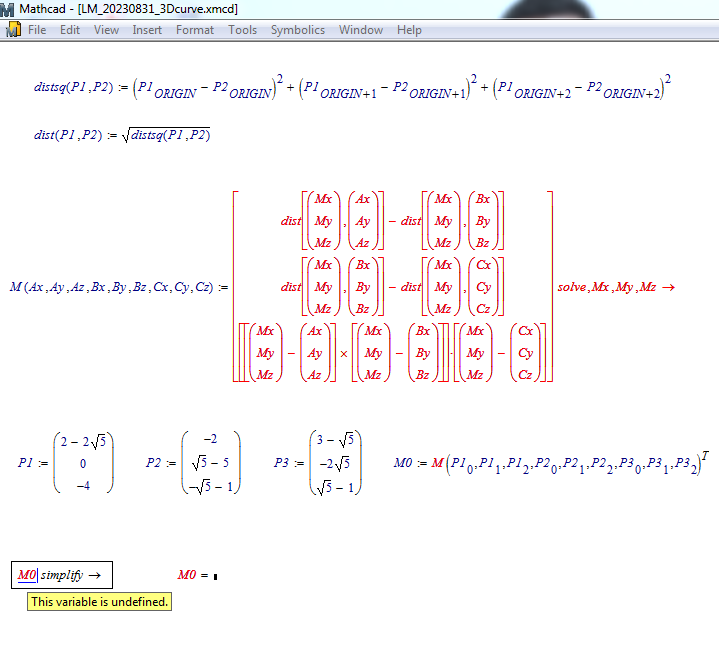The height and width of the screenshot is (660, 719).
Task: Click the 'This variable is undefined.' tooltip
Action: [100, 602]
